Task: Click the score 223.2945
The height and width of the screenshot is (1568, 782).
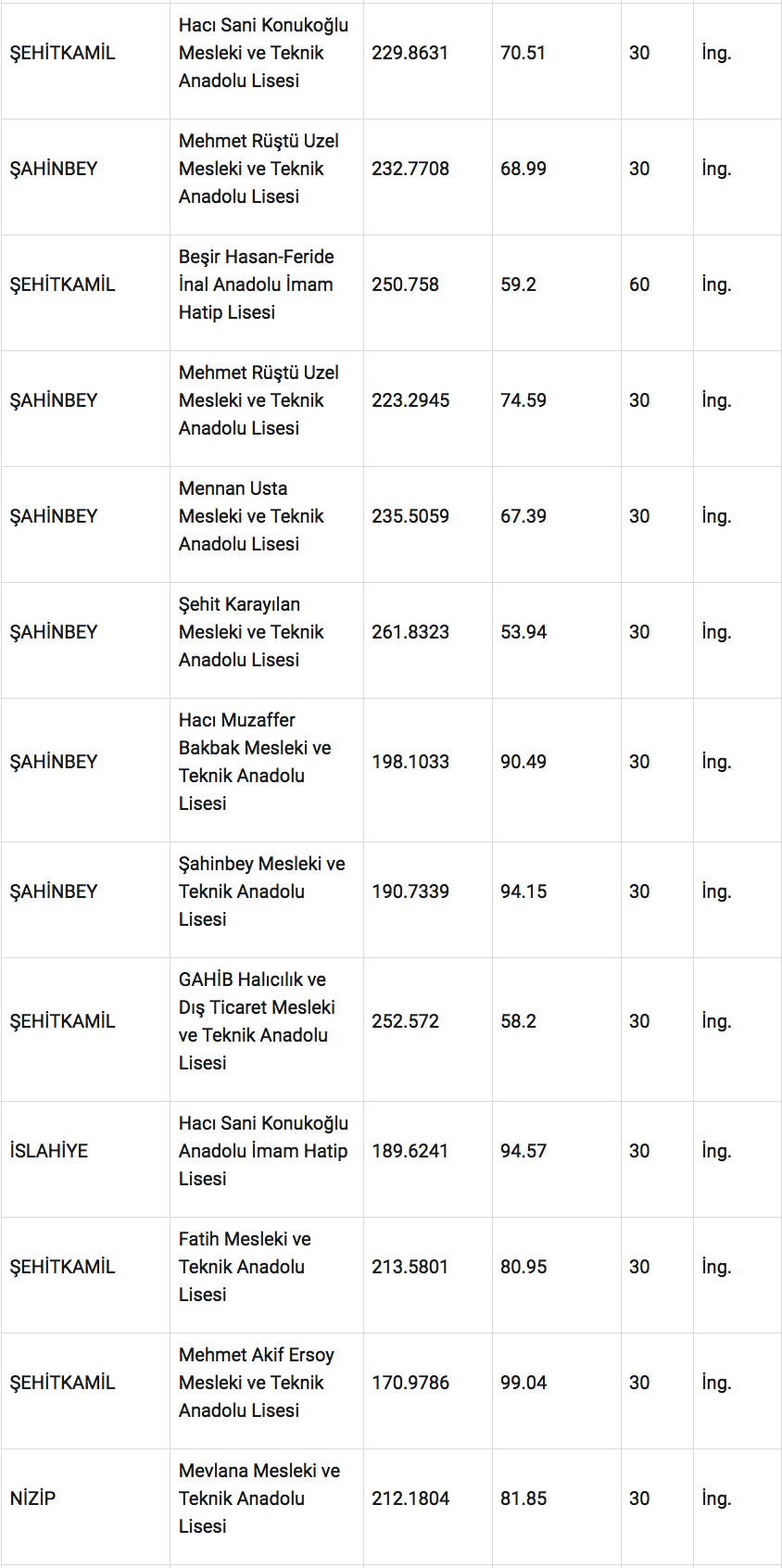Action: 410,400
